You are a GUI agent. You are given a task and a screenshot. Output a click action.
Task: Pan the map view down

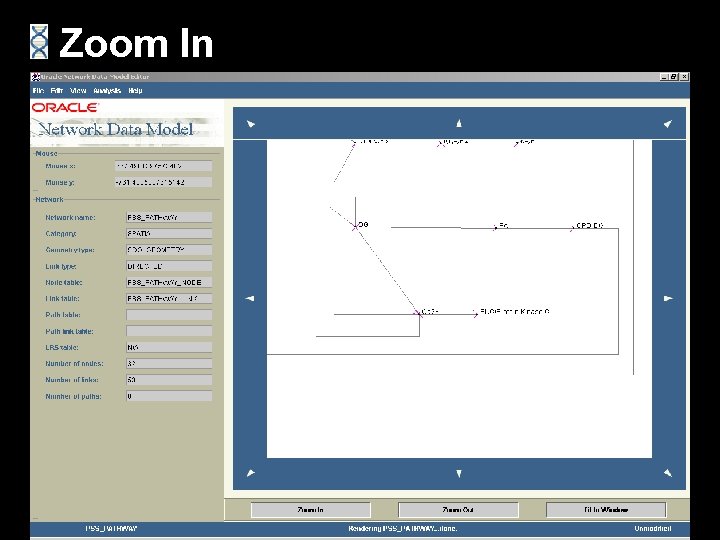tap(459, 473)
